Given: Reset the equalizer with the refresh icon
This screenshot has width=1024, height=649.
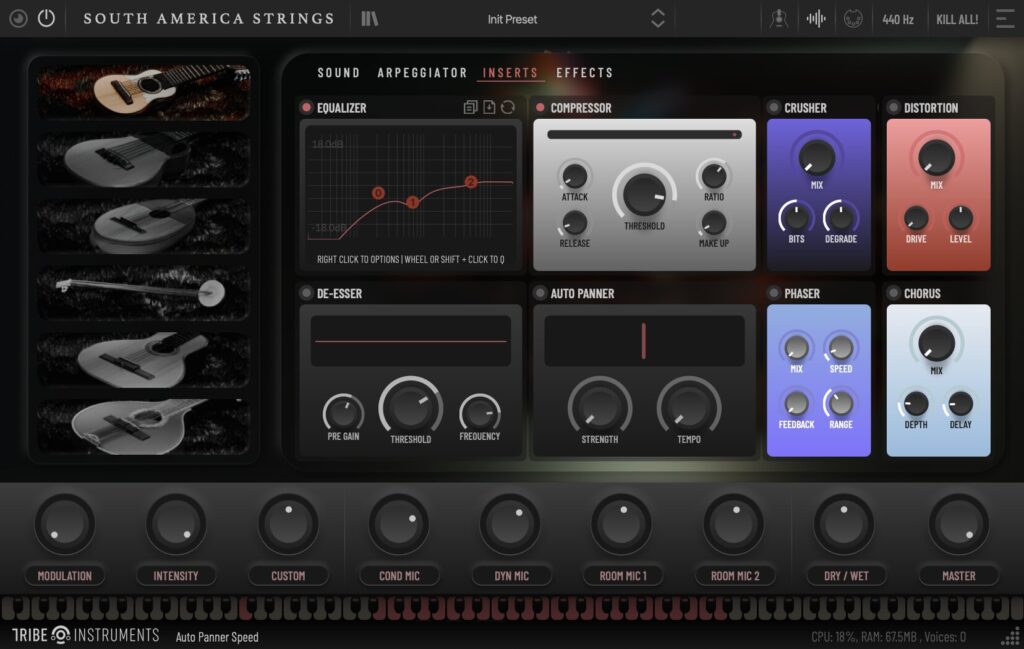Looking at the screenshot, I should click(508, 107).
